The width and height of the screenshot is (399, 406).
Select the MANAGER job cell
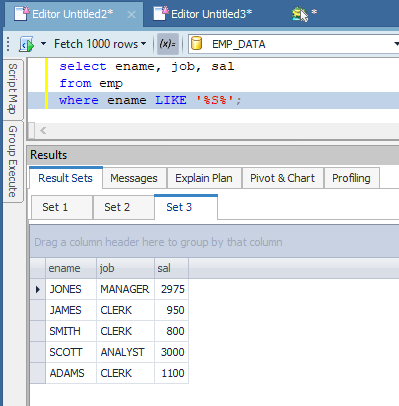(x=125, y=289)
